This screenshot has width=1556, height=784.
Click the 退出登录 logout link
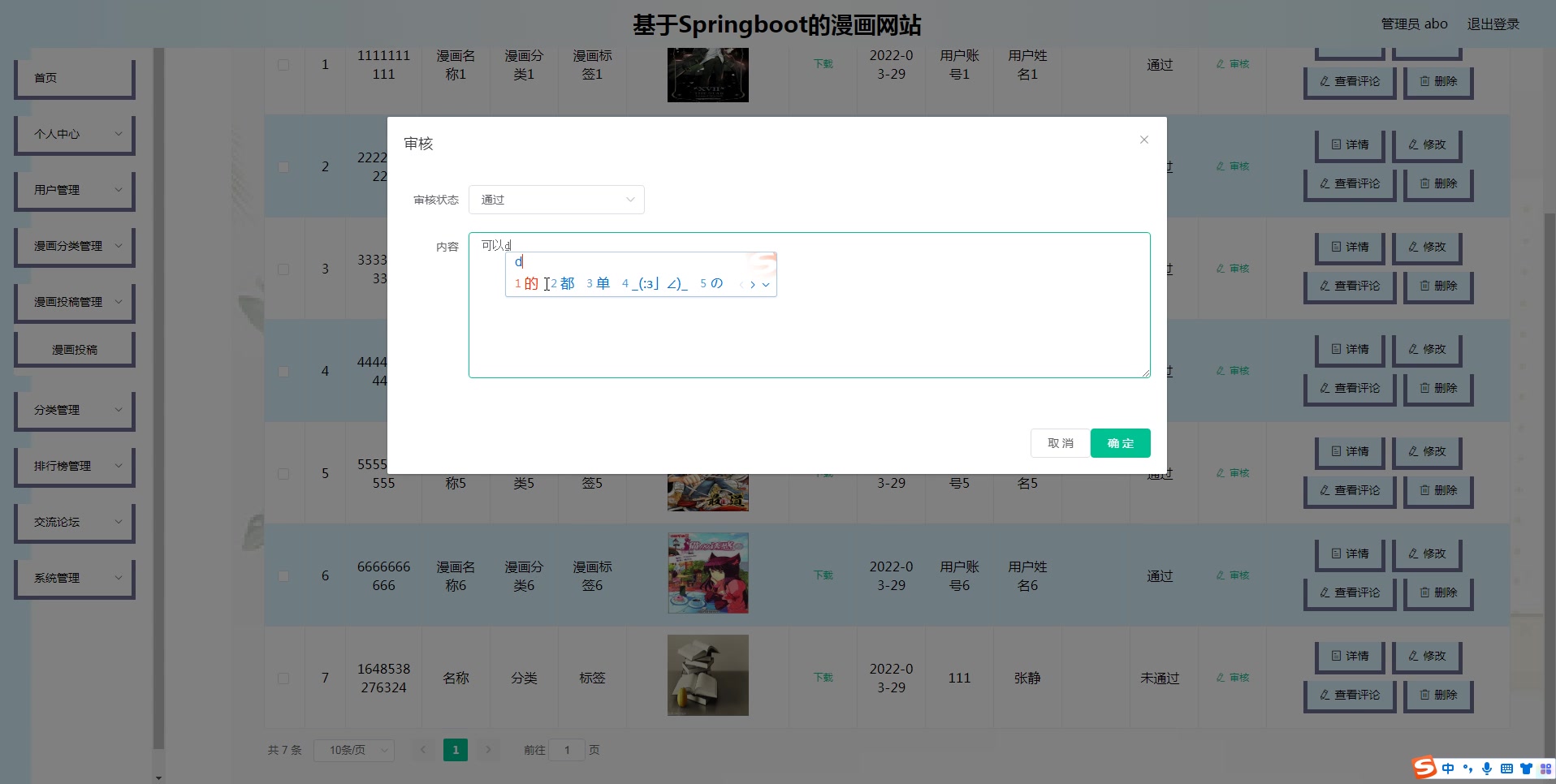tap(1493, 24)
